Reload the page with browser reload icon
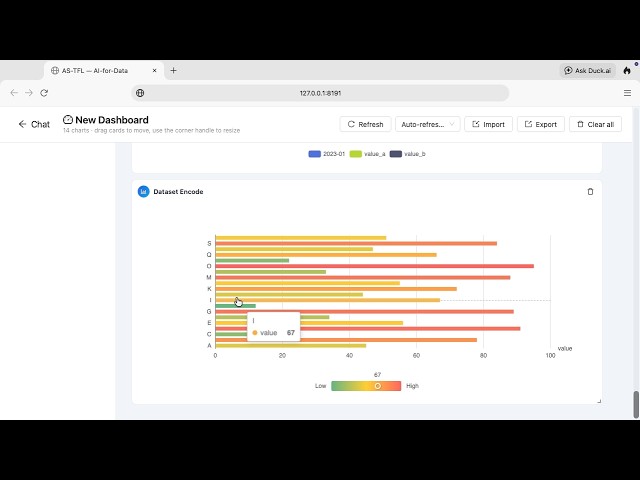The image size is (640, 480). (x=44, y=93)
